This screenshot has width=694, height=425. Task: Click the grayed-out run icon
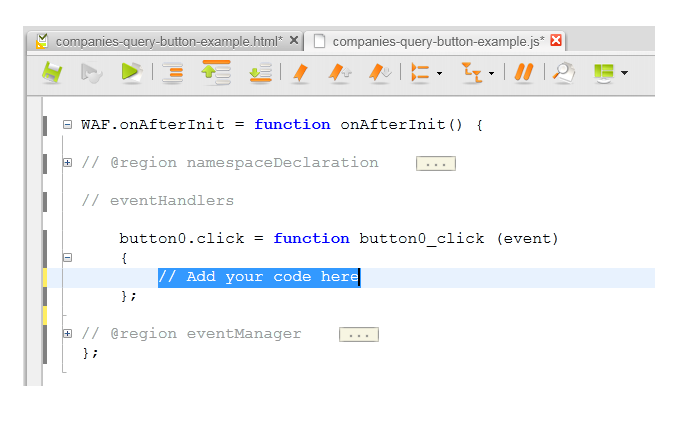91,73
